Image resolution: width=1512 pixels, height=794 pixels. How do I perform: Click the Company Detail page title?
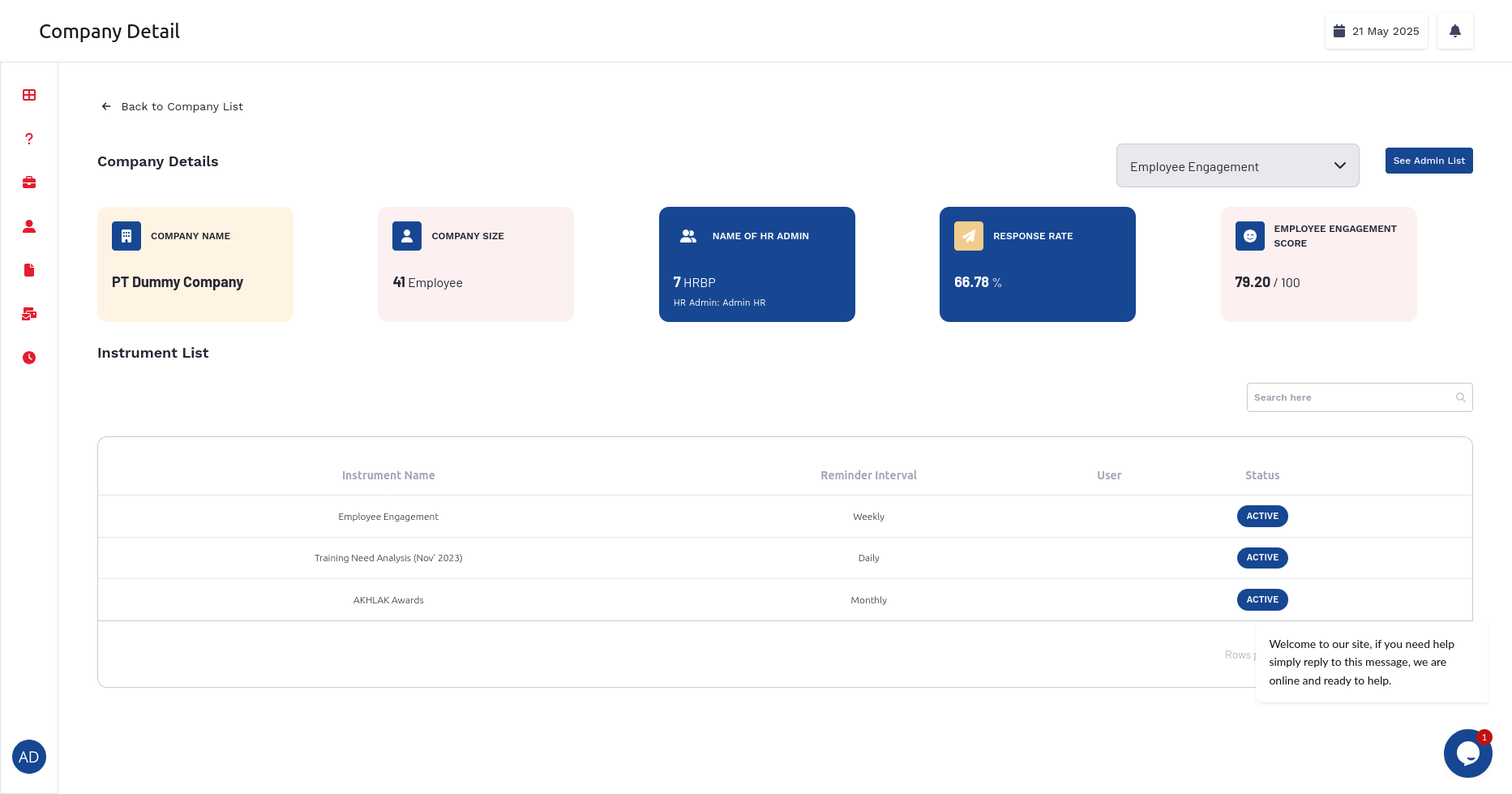point(109,32)
